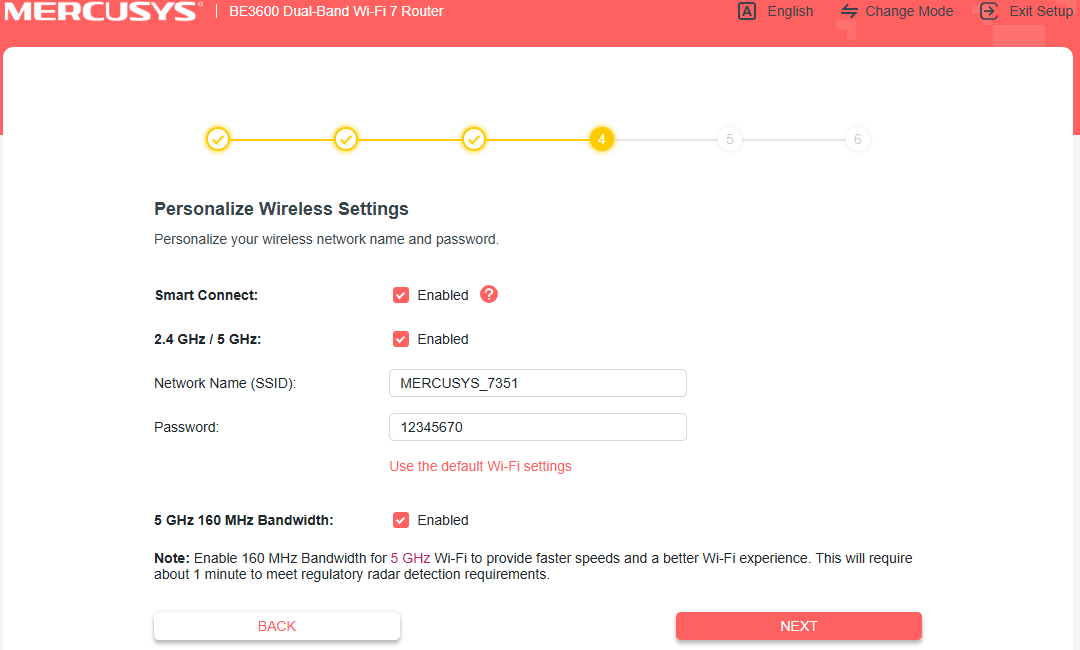This screenshot has width=1080, height=650.
Task: Click the Password input field
Action: tap(537, 426)
